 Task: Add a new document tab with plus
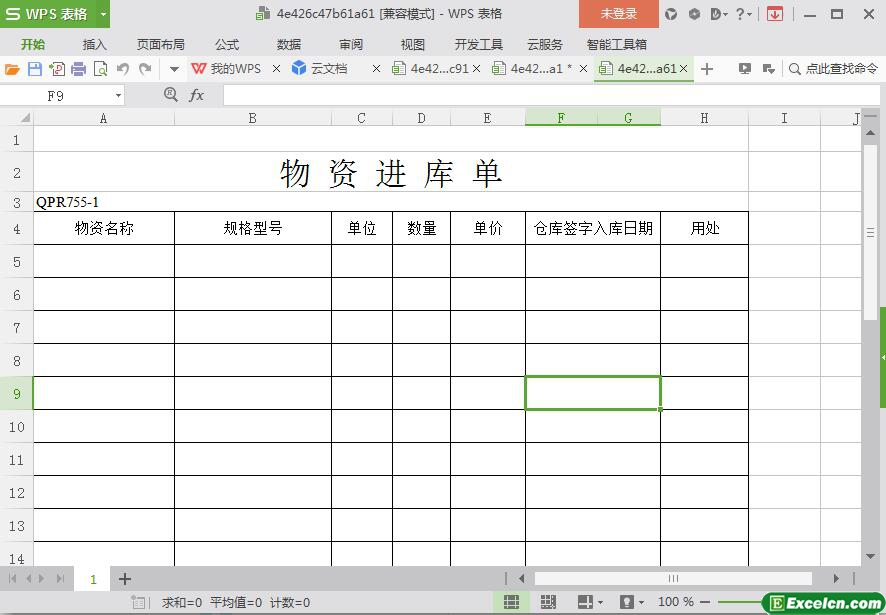(x=706, y=69)
